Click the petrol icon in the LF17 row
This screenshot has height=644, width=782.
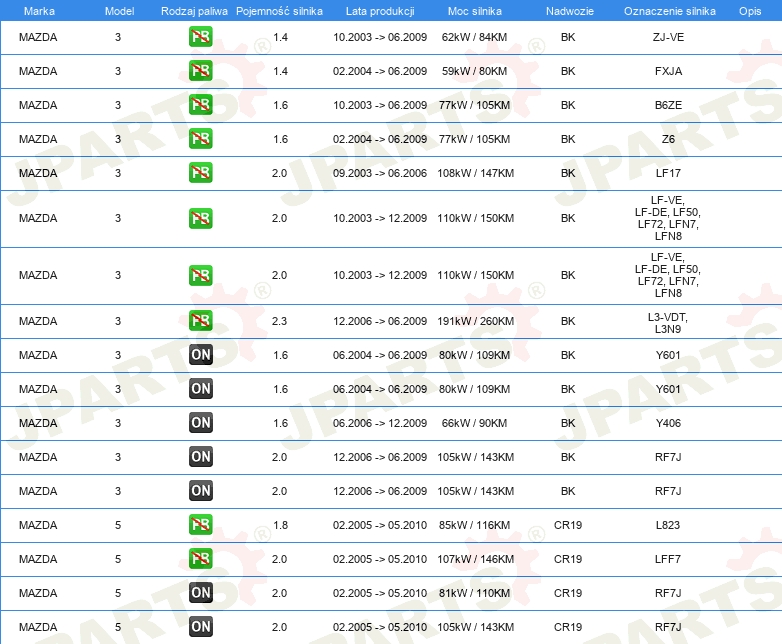[x=200, y=173]
